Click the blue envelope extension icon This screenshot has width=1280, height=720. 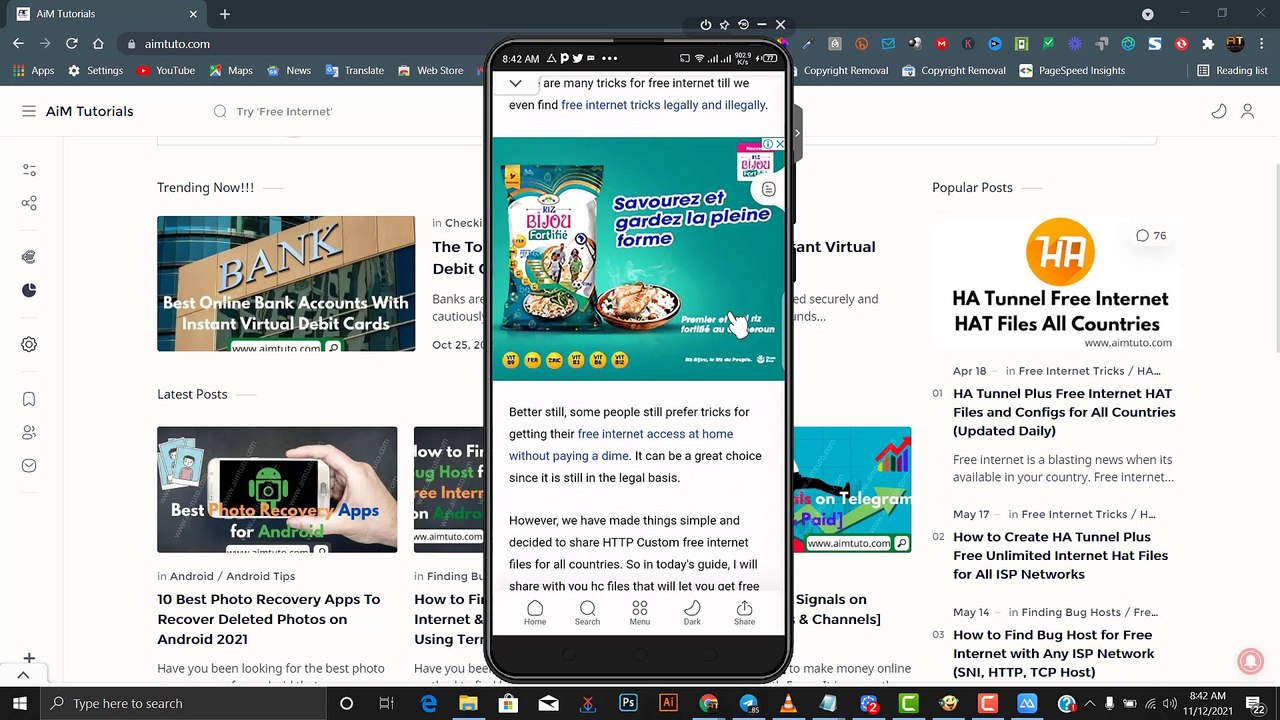pyautogui.click(x=888, y=44)
